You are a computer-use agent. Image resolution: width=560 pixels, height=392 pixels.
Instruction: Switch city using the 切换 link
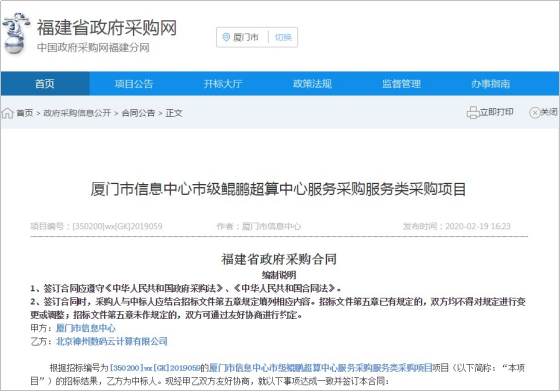point(283,37)
